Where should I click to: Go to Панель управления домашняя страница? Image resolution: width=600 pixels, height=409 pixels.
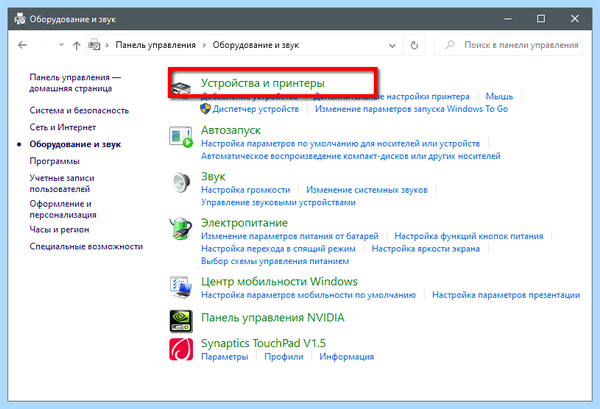(75, 83)
